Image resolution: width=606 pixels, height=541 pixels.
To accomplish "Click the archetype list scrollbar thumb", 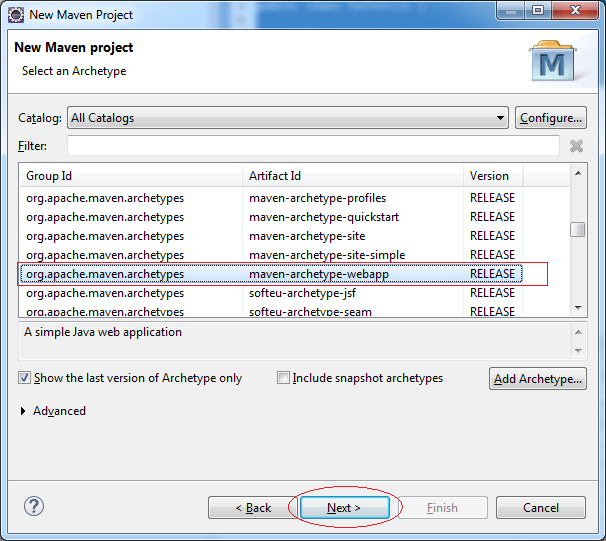I will click(x=578, y=230).
